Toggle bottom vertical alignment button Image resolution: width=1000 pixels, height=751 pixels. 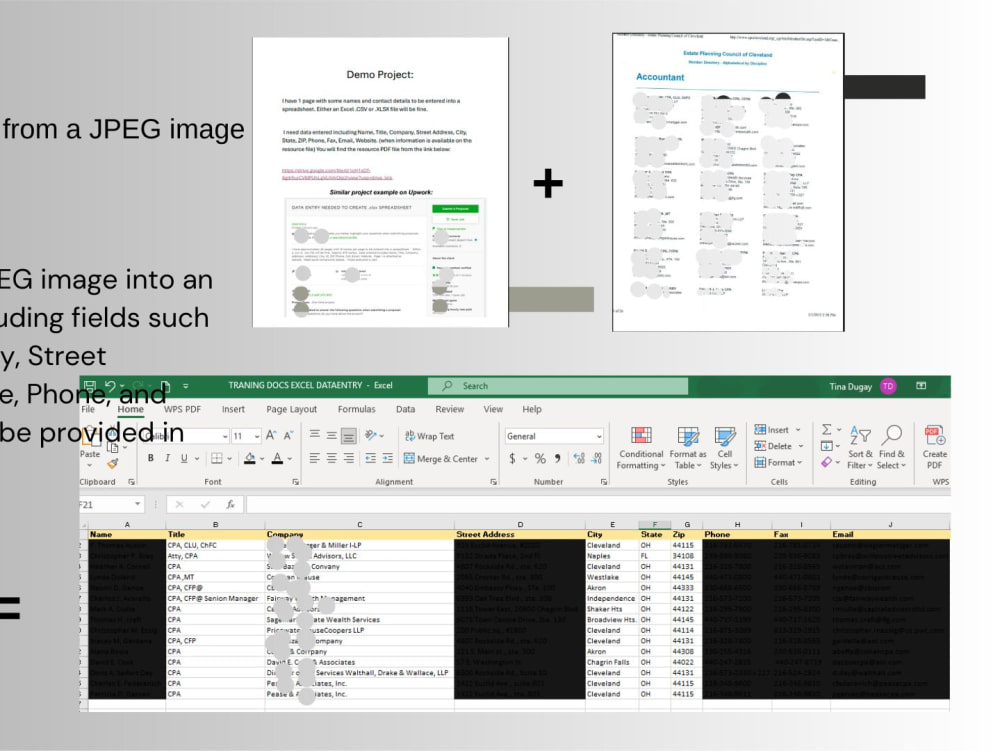point(348,436)
